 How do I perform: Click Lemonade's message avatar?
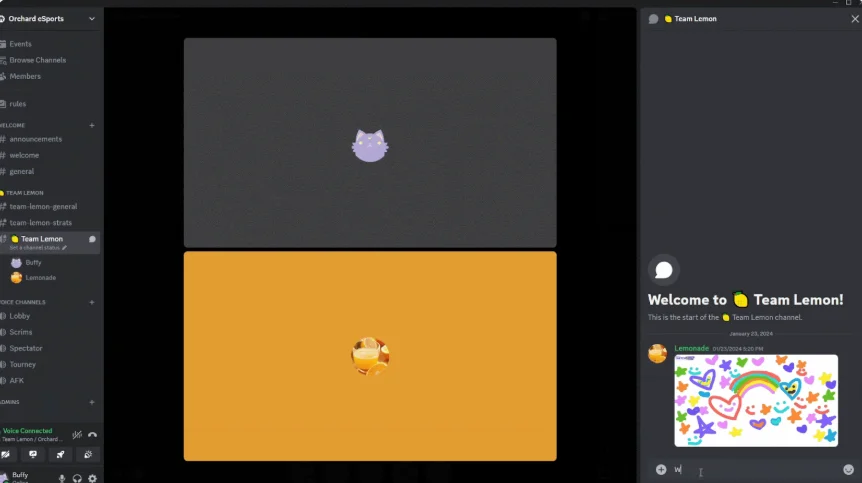coord(657,353)
